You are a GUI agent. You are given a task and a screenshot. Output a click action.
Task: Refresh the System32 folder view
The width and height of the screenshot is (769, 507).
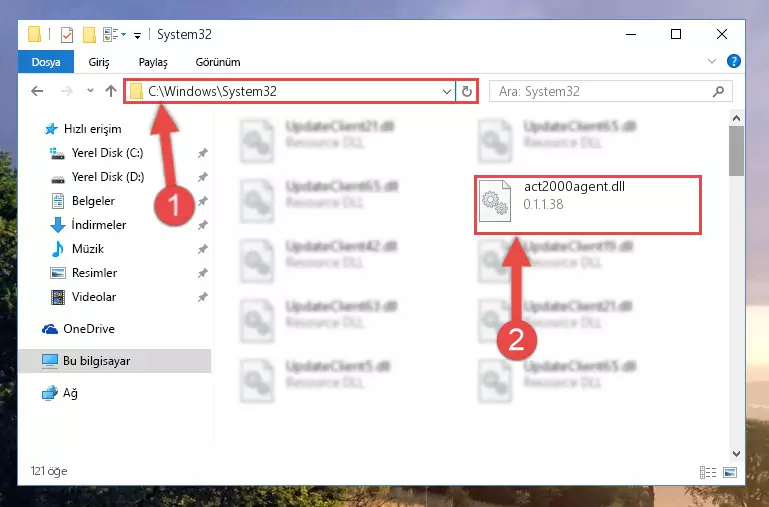pyautogui.click(x=466, y=92)
